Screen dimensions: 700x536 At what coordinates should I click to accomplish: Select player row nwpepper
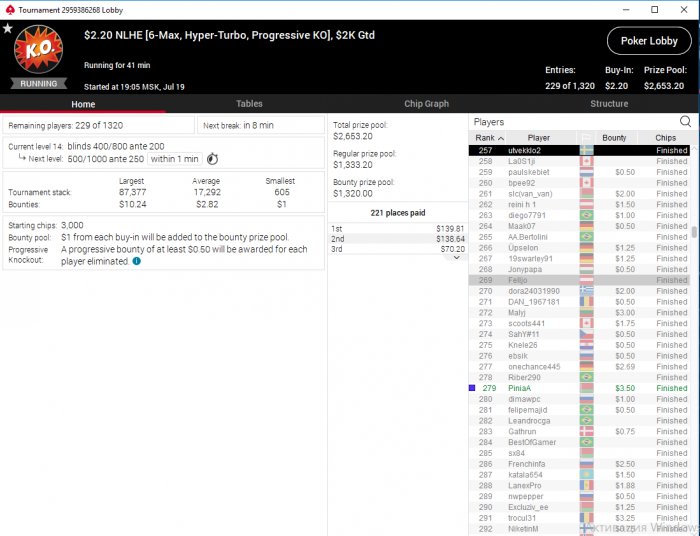[x=579, y=496]
